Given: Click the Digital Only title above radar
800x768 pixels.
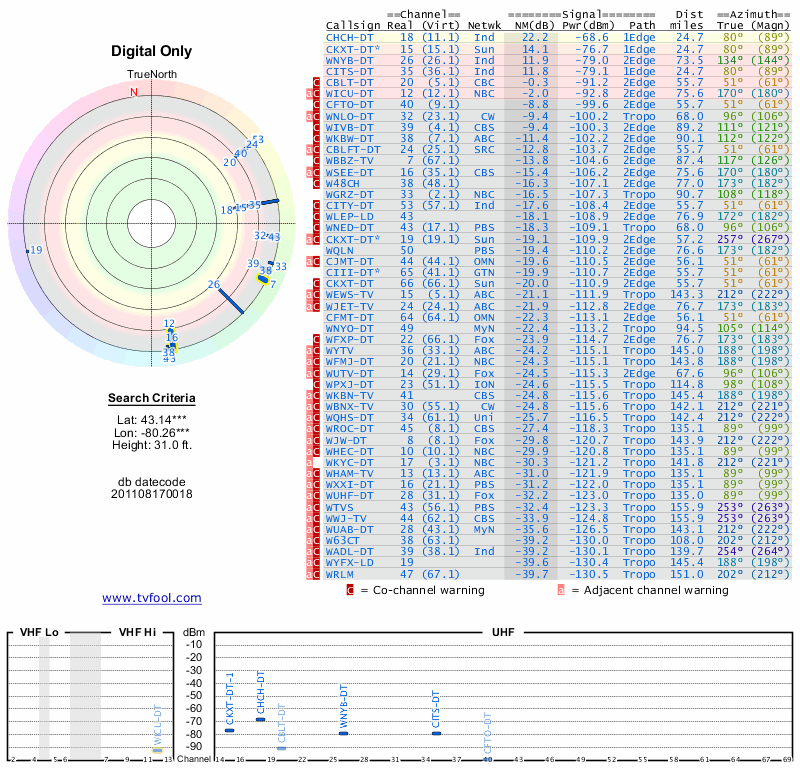Looking at the screenshot, I should click(x=152, y=51).
